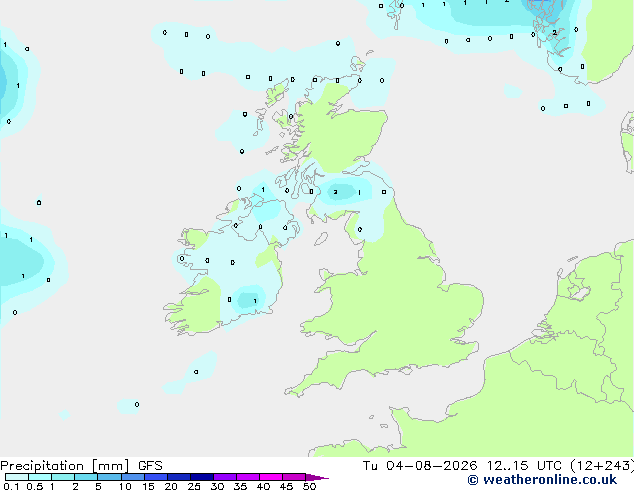Click the 'GFS' model label
Viewport: 634px width, 490px height.
150,466
